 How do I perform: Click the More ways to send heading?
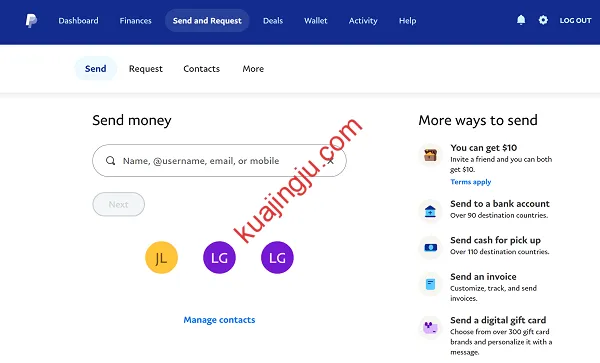pyautogui.click(x=478, y=120)
